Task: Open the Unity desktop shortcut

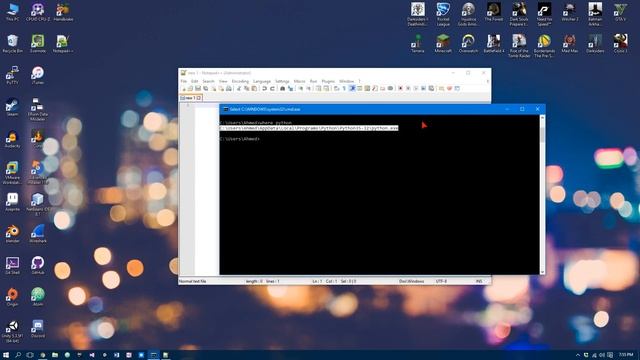Action: (12, 331)
